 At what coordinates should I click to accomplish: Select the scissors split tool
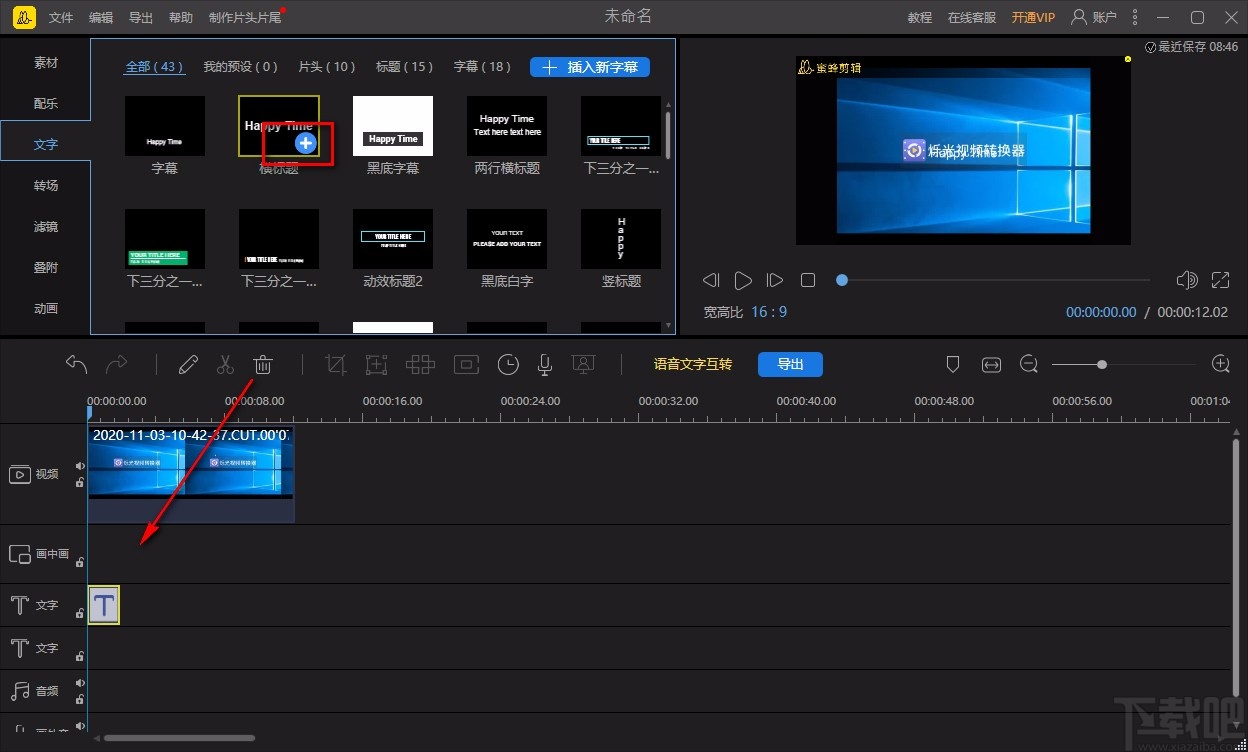[226, 365]
